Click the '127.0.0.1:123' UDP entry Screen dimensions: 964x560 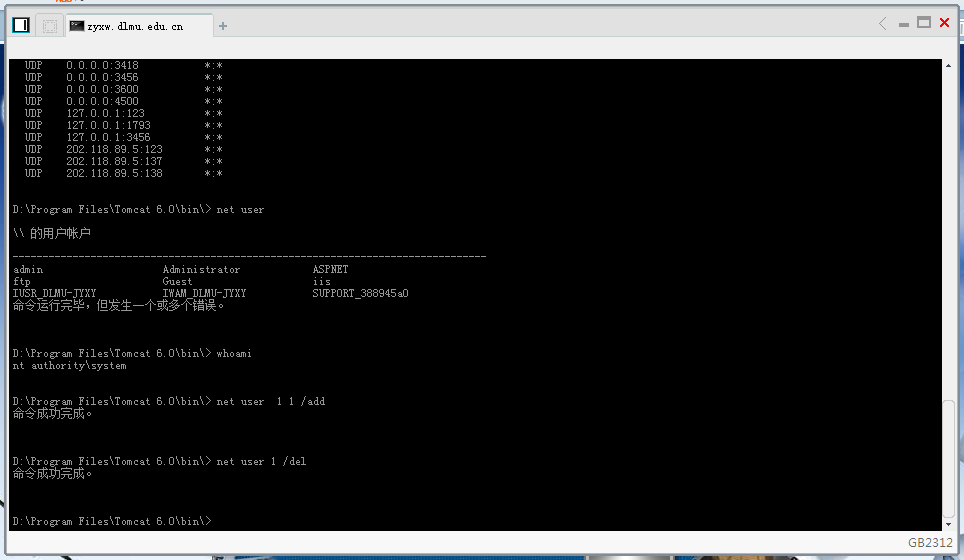click(106, 114)
